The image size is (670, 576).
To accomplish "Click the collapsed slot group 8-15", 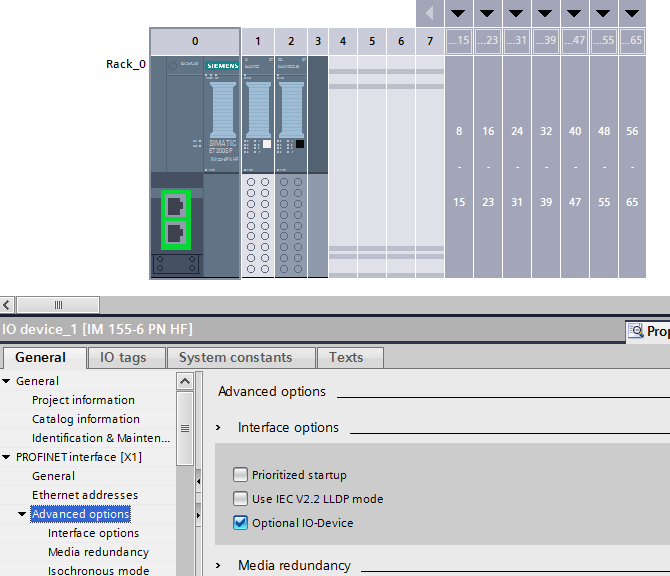I will click(459, 167).
